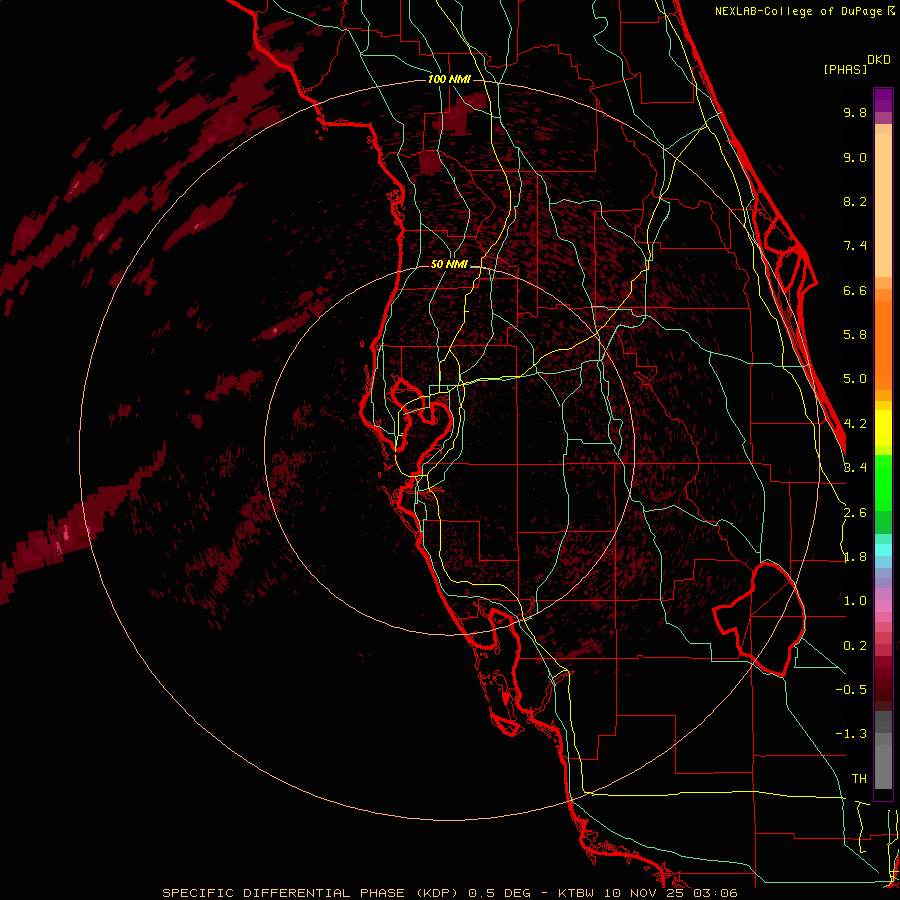Viewport: 900px width, 900px height.
Task: Click the yellow segment of color bar
Action: tap(883, 428)
